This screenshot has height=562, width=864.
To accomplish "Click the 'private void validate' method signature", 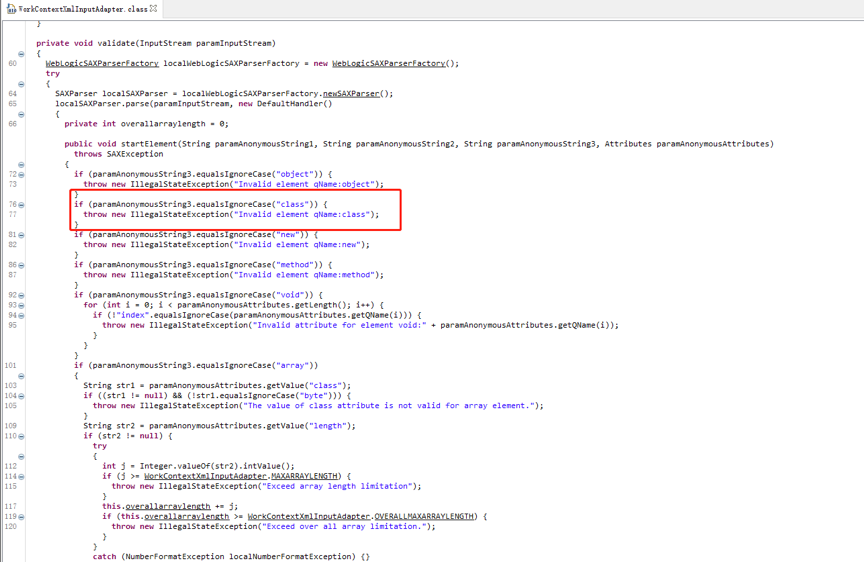I will point(156,43).
